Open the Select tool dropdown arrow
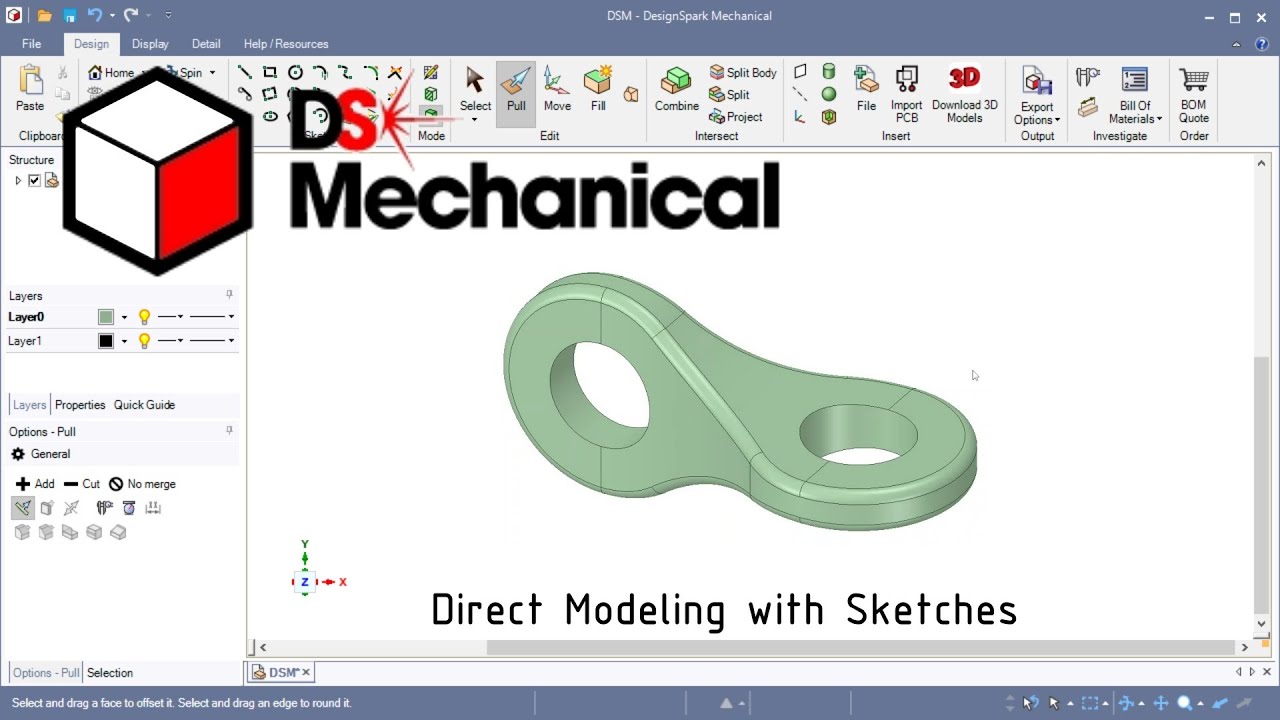 (x=475, y=120)
